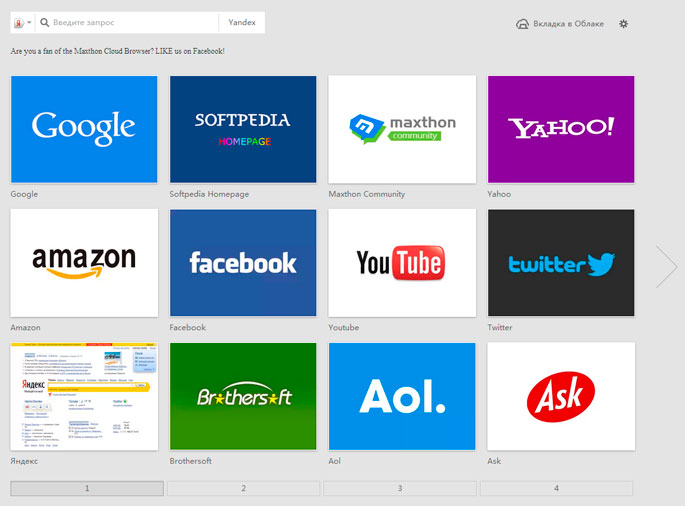Go to next page with right arrow

coord(666,266)
